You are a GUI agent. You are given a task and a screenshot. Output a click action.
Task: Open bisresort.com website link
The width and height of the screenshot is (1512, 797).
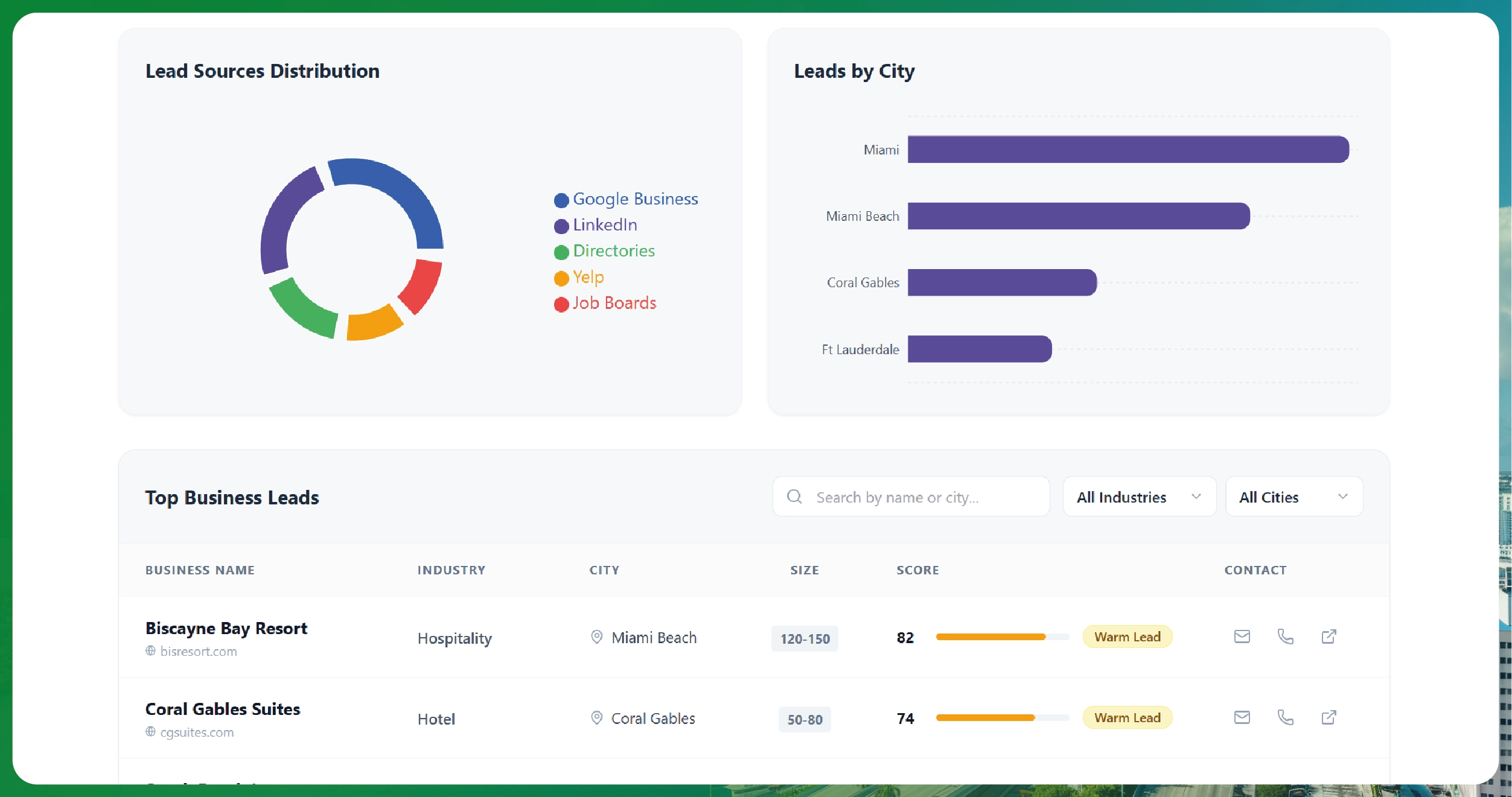[x=198, y=652]
